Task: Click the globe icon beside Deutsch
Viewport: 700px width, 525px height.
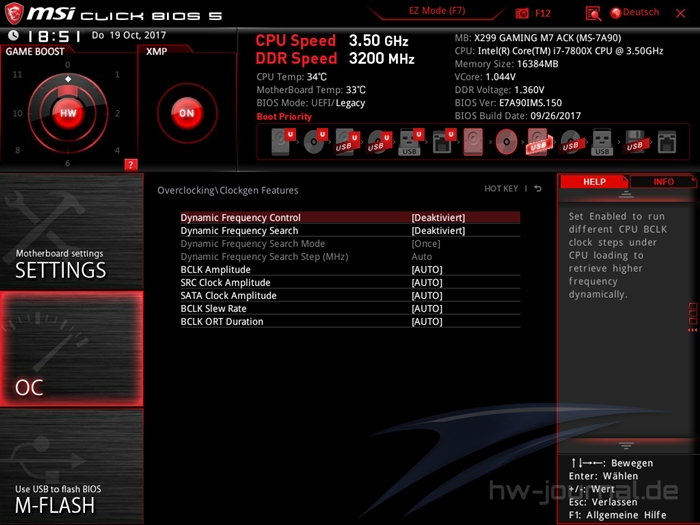Action: click(x=616, y=13)
